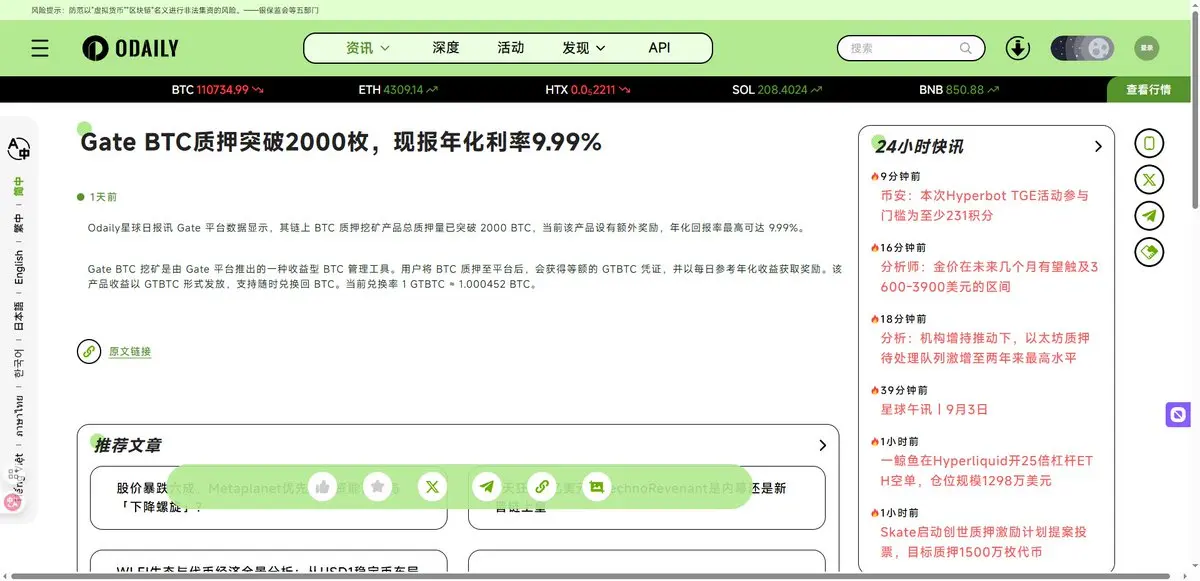Viewport: 1200px width, 581px height.
Task: Open news: 以太坊质押待处理队列激增
Action: 985,348
